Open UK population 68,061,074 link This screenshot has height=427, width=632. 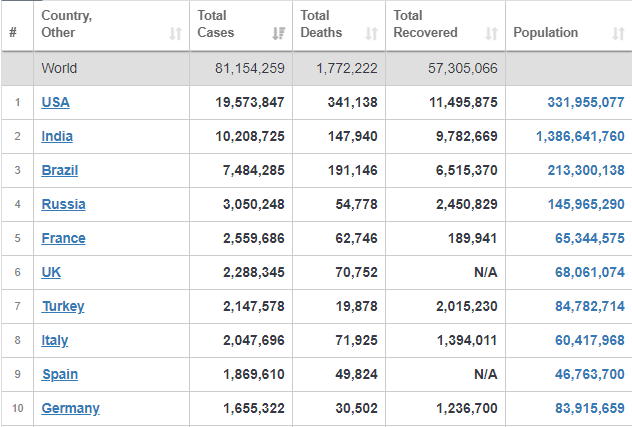[590, 272]
